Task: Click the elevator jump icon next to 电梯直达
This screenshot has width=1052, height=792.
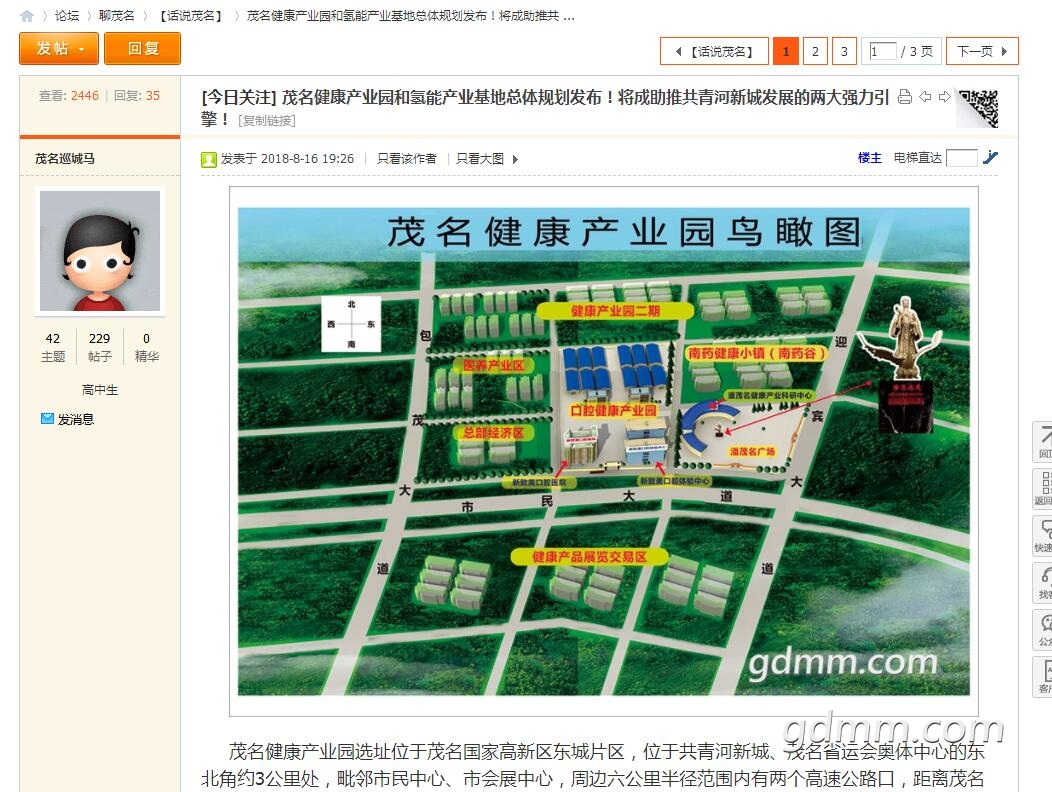Action: [x=990, y=157]
